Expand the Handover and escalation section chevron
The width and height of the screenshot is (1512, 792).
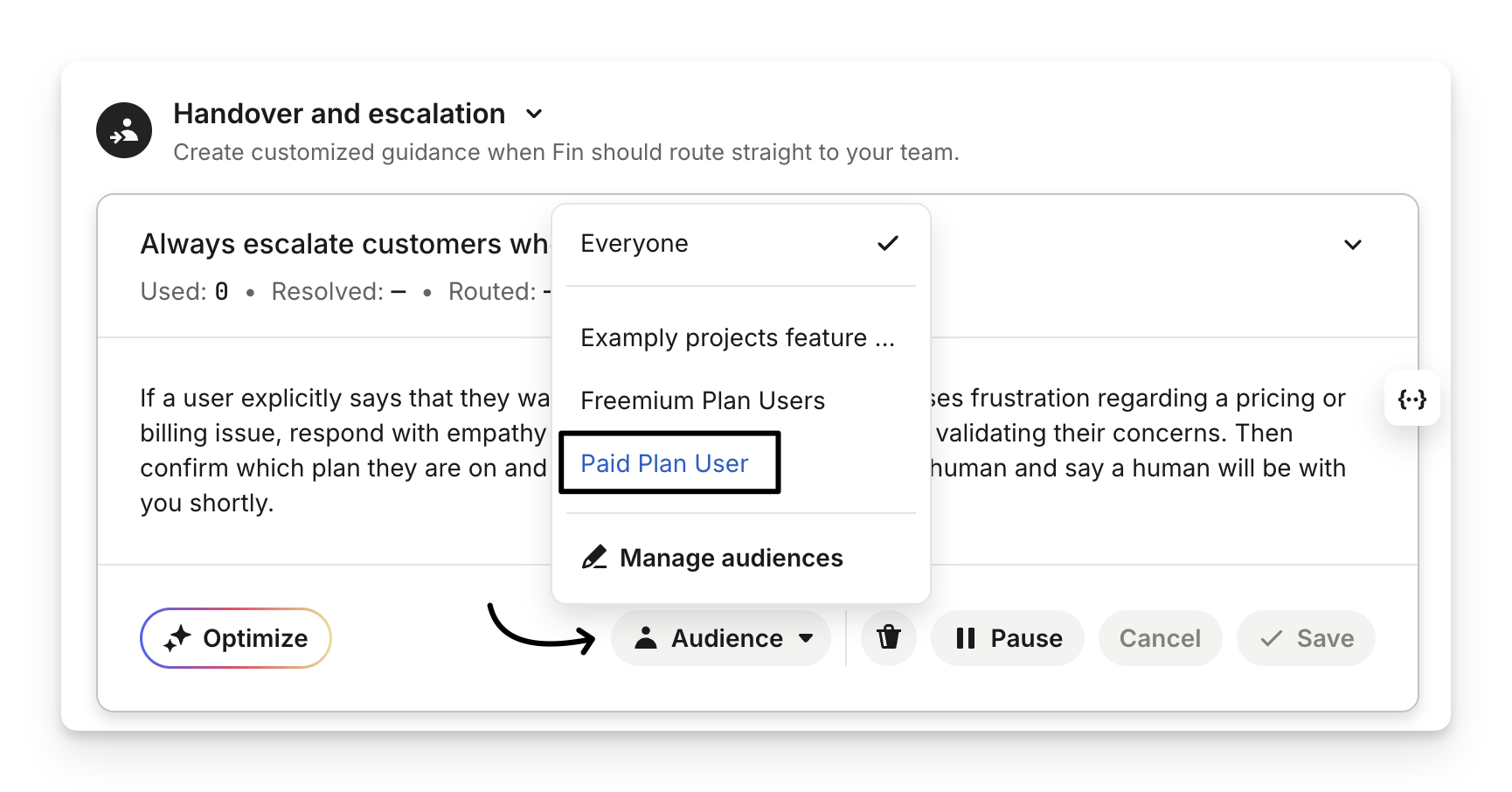[x=534, y=114]
